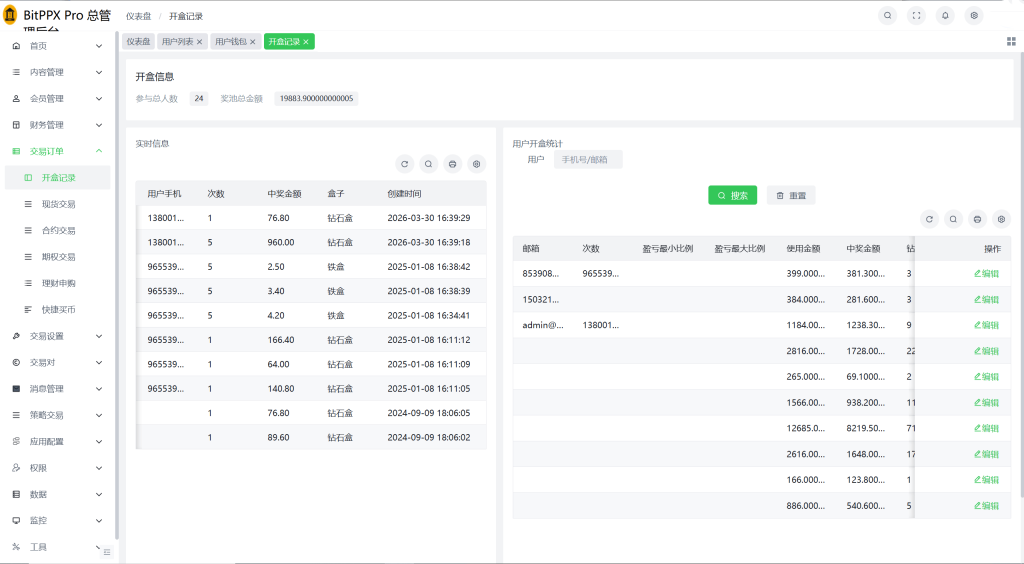Open column settings for 用户开盒统计 table

pos(1002,219)
